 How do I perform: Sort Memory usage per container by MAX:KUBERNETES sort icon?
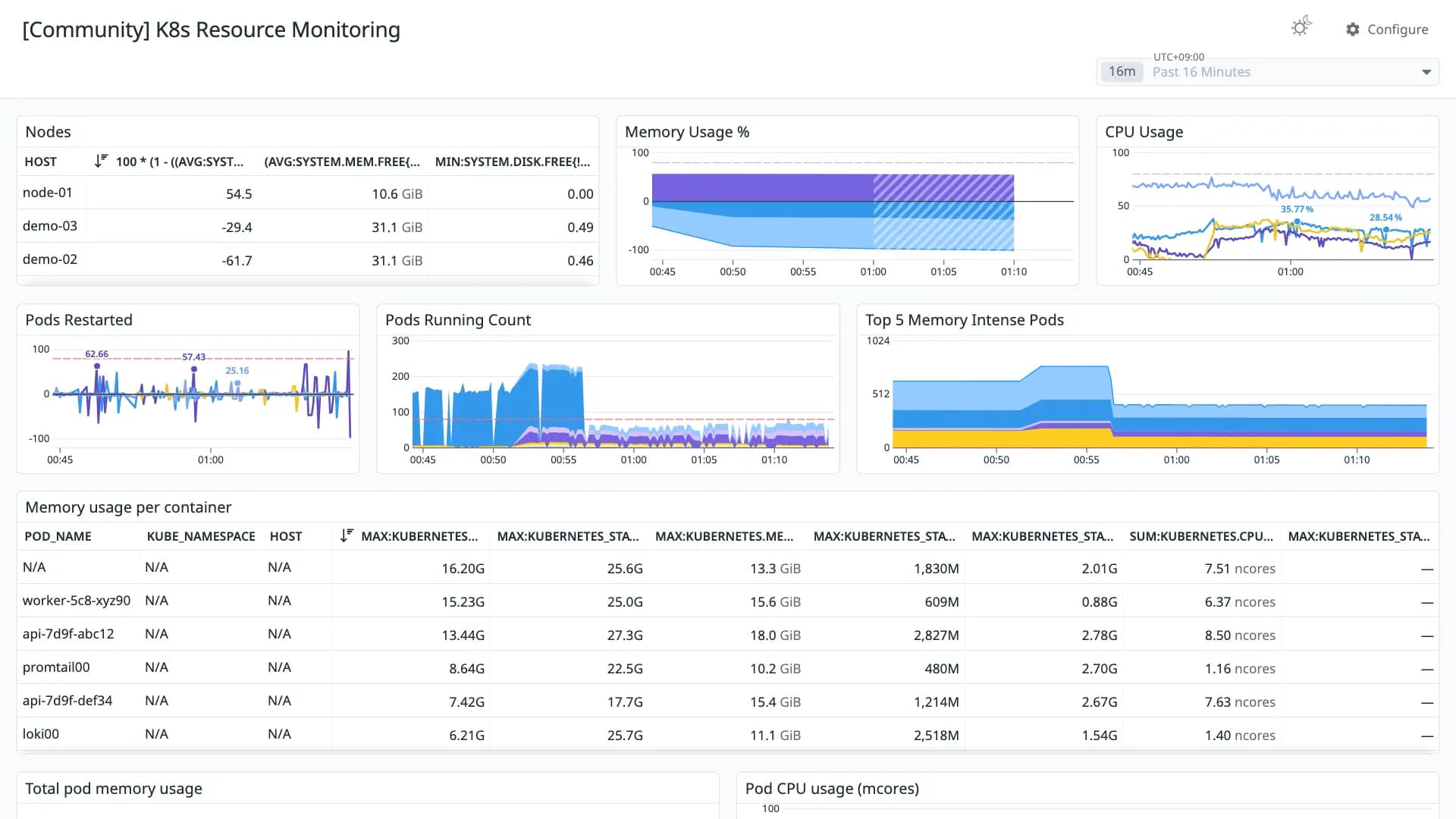point(347,535)
